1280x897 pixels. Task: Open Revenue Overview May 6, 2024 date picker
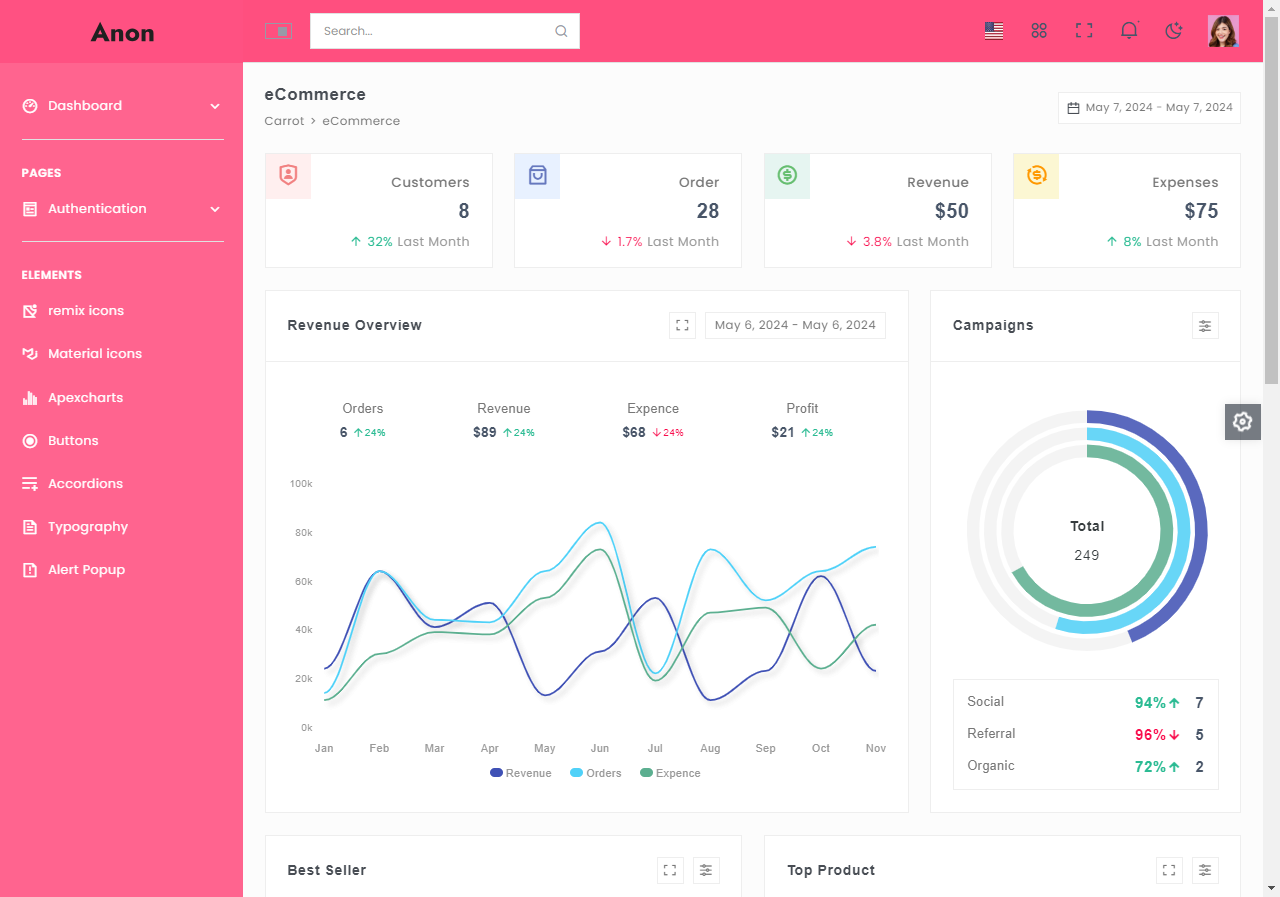click(x=795, y=325)
